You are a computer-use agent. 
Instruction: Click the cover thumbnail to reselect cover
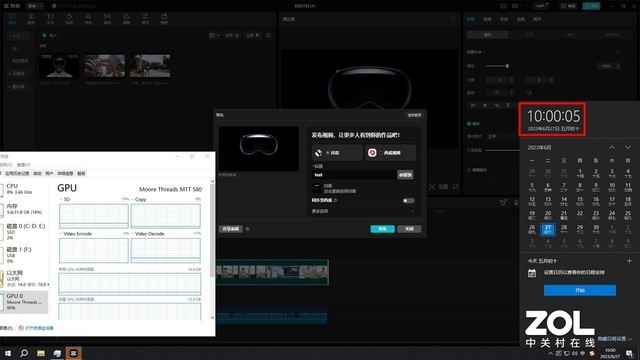[317, 188]
